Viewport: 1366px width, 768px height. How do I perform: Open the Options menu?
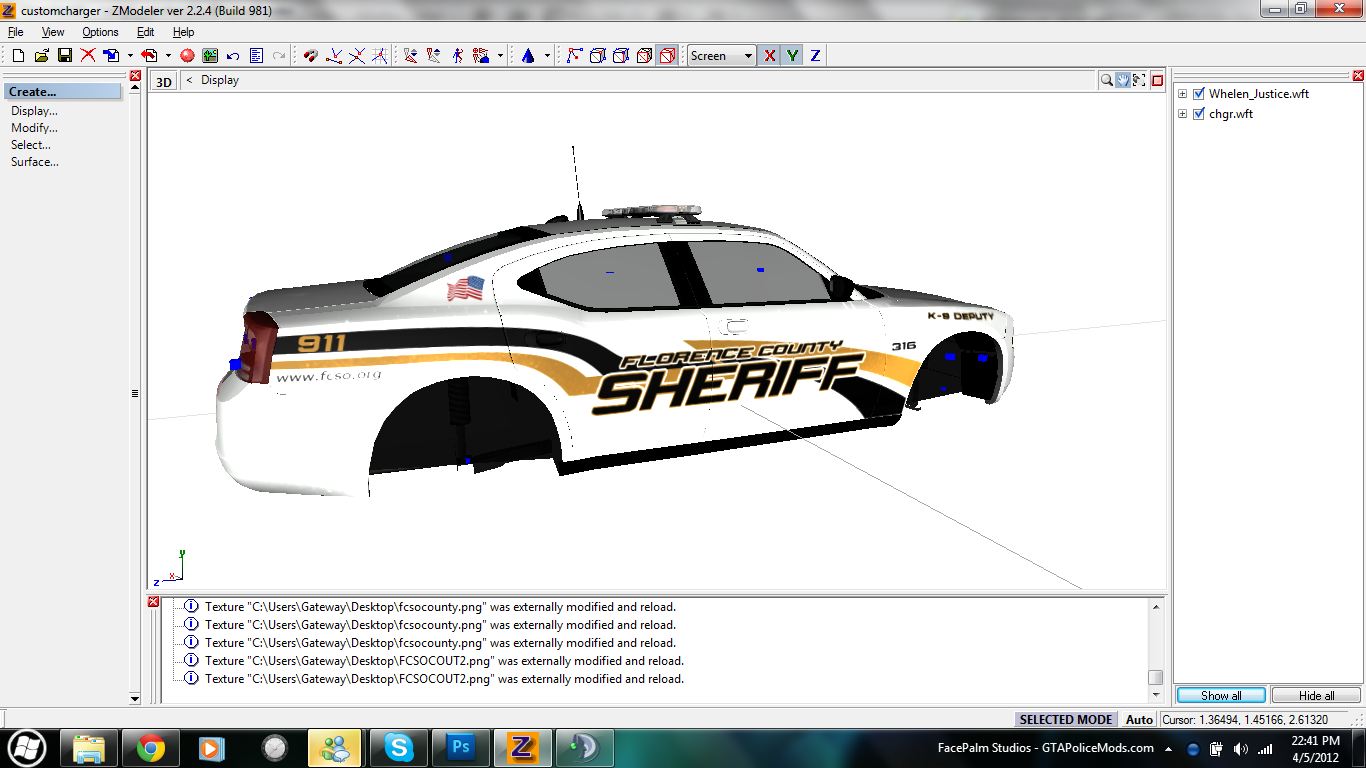[100, 32]
